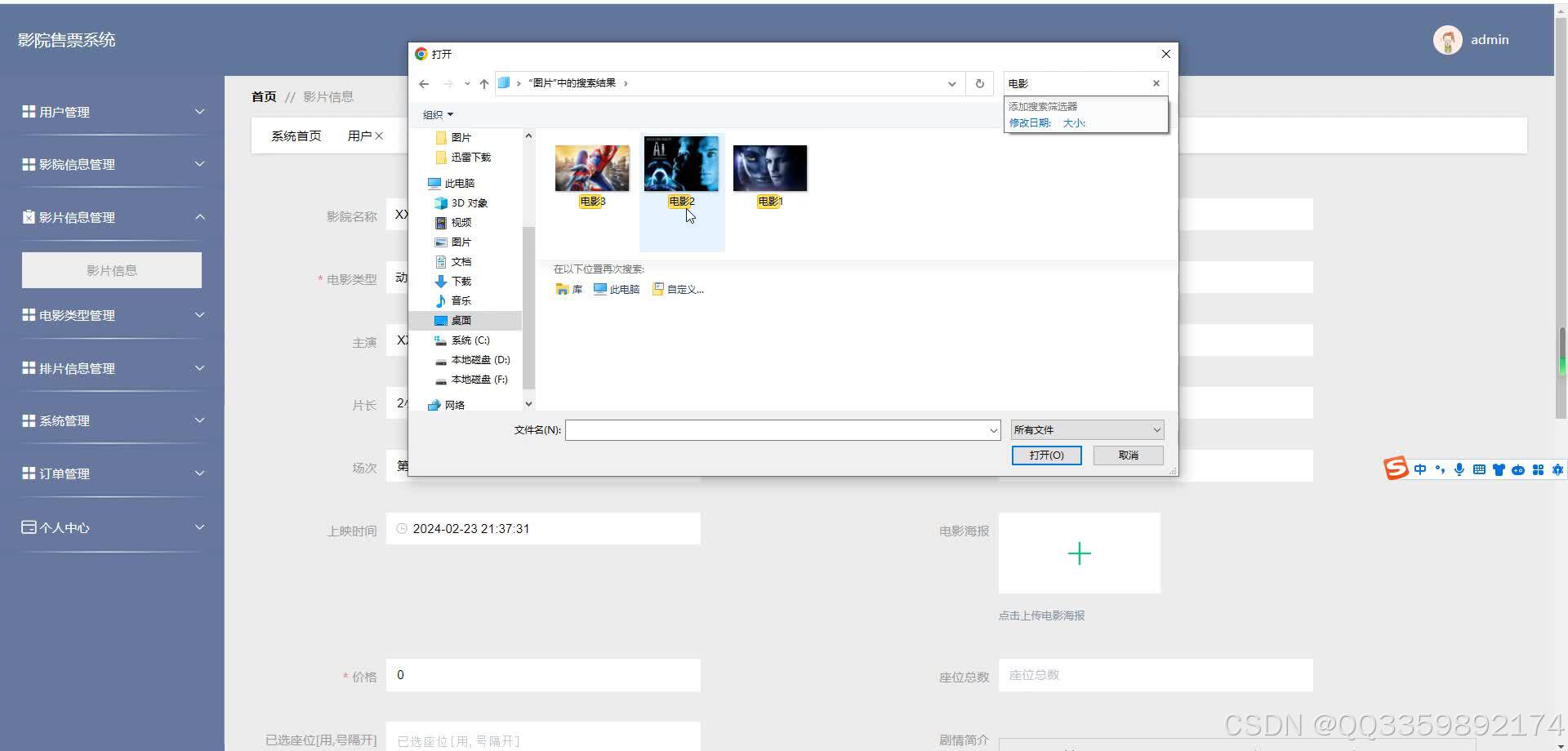Screen dimensions: 1568x751
Task: Expand 个人中心 sidebar menu
Action: click(x=113, y=527)
